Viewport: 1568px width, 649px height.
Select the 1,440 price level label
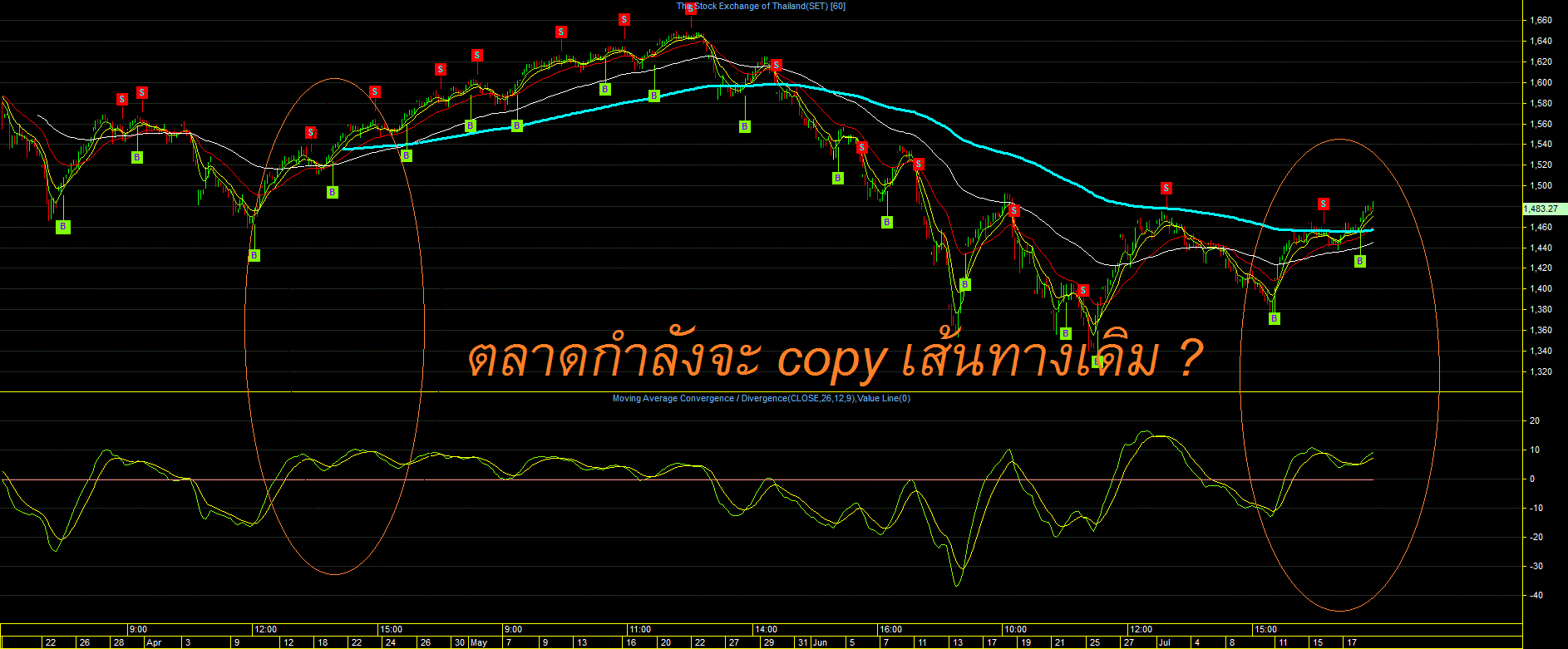pyautogui.click(x=1541, y=248)
